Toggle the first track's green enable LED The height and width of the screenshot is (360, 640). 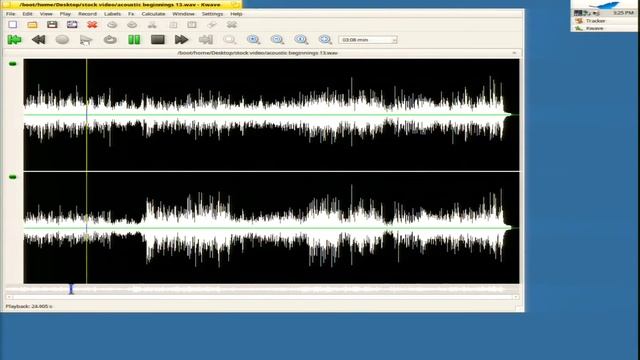coord(13,64)
